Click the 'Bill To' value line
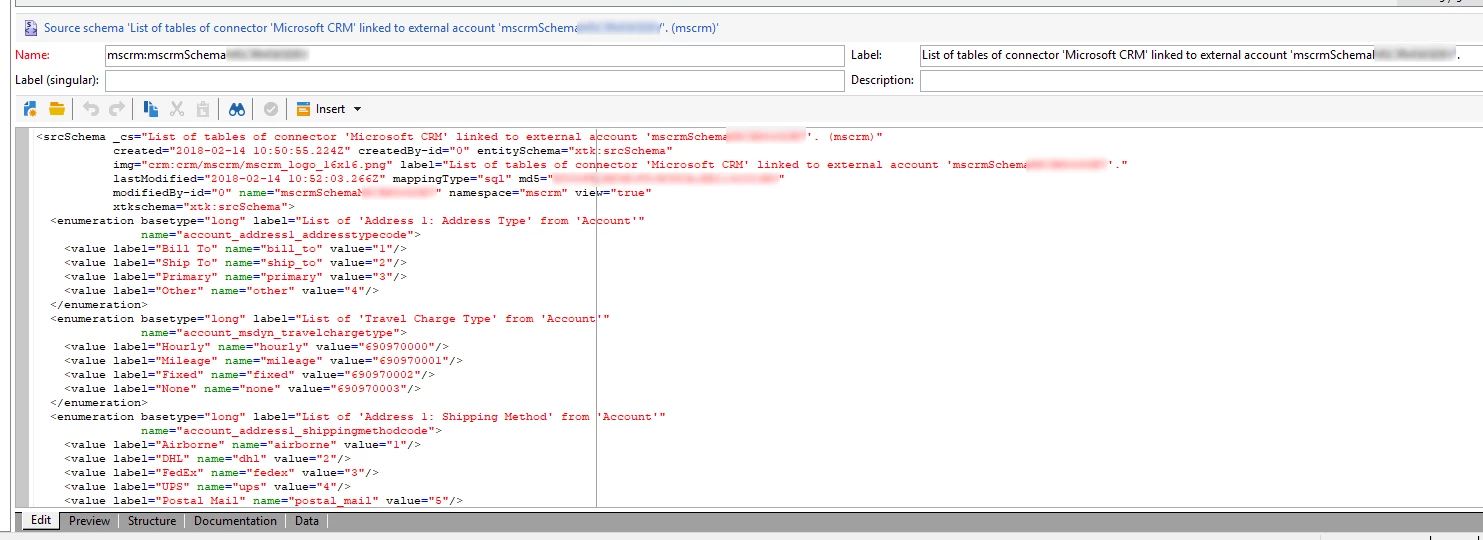 tap(235, 248)
